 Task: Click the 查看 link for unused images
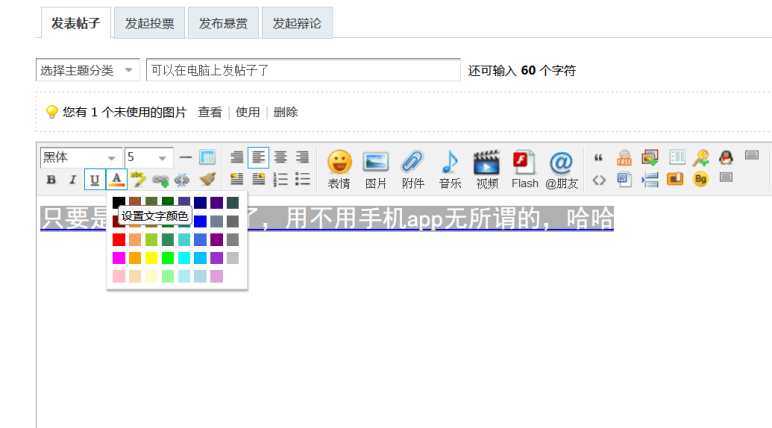tap(210, 112)
